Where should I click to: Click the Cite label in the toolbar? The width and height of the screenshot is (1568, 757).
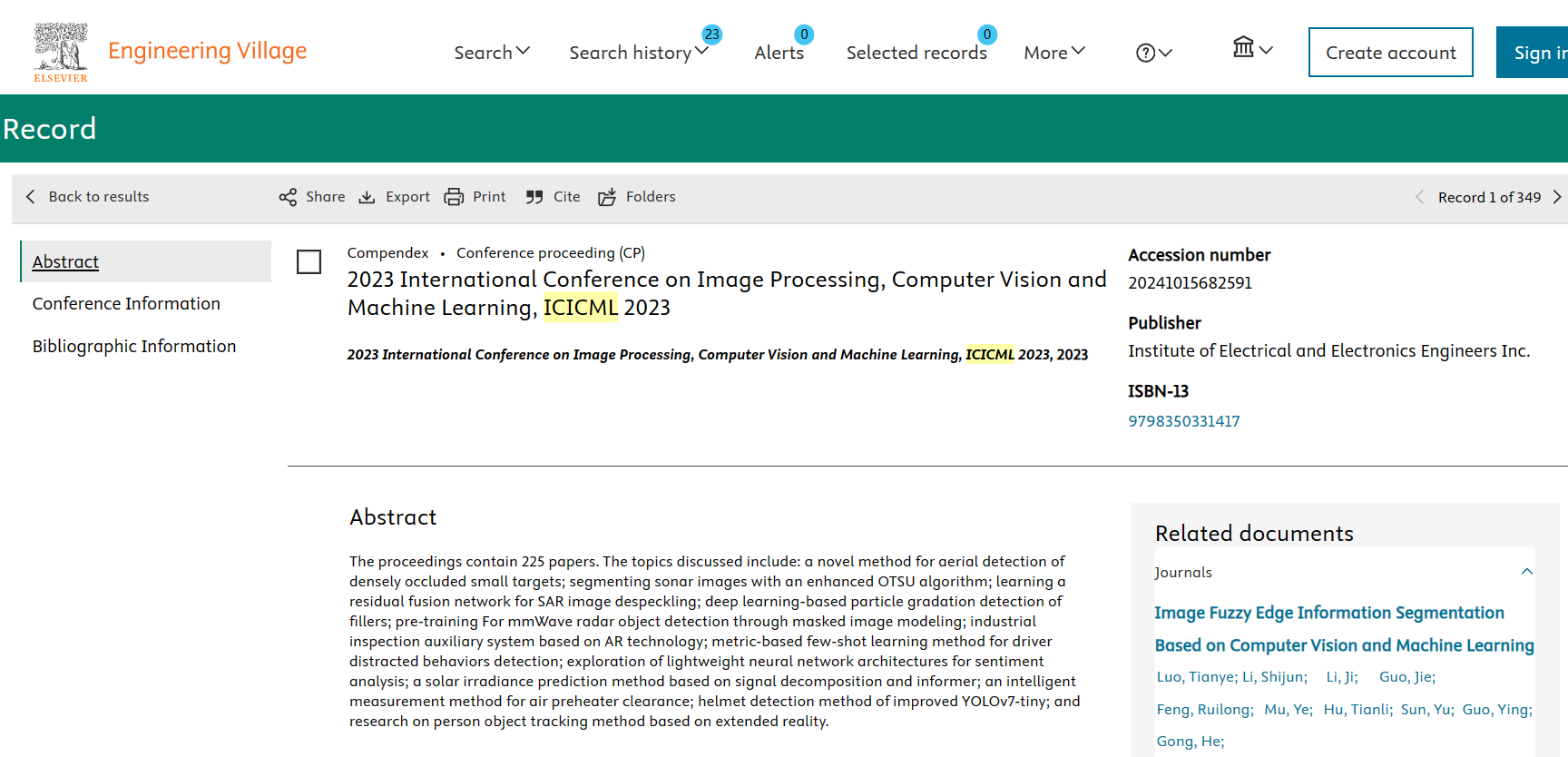pyautogui.click(x=566, y=197)
